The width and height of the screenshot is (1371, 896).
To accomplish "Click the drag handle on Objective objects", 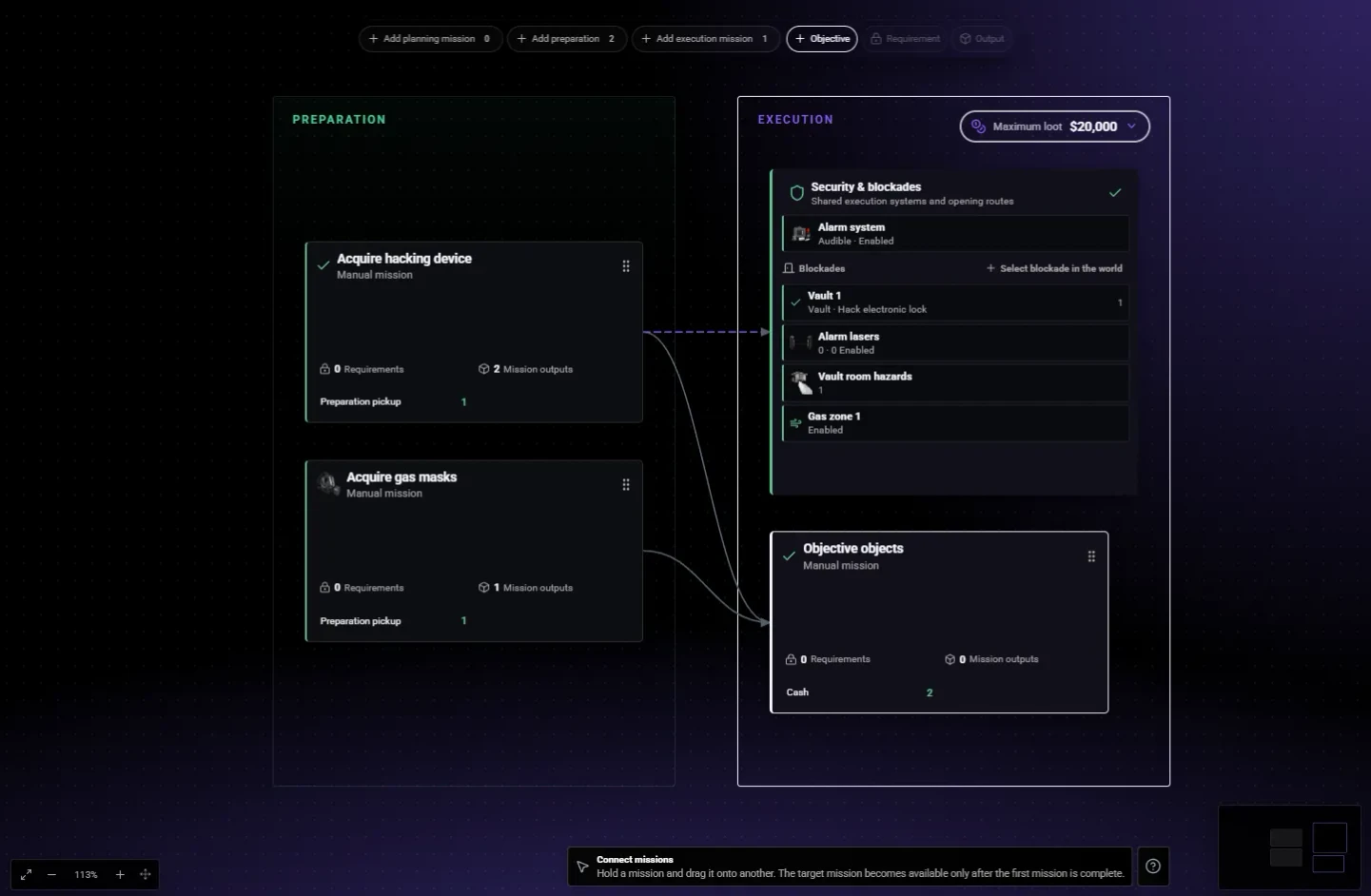I will coord(1091,556).
